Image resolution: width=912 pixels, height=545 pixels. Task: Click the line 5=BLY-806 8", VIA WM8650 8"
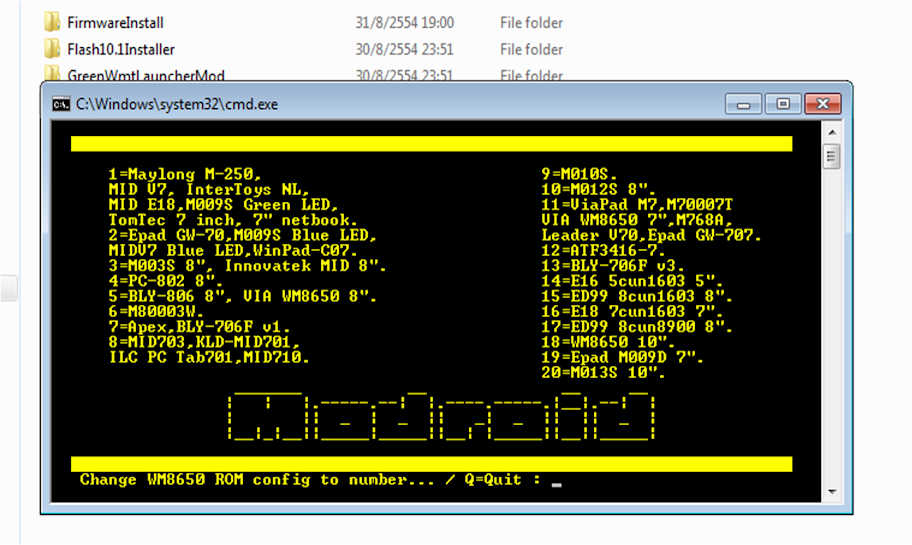pyautogui.click(x=243, y=296)
